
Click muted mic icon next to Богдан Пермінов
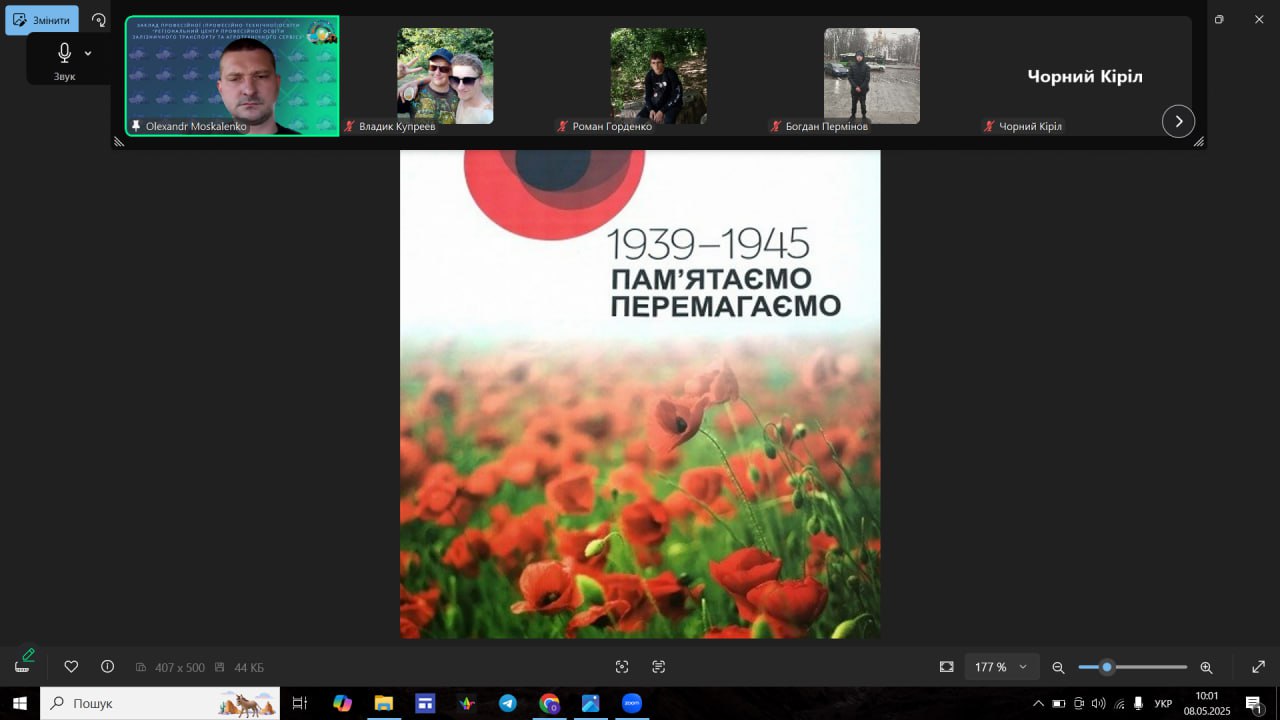(776, 127)
